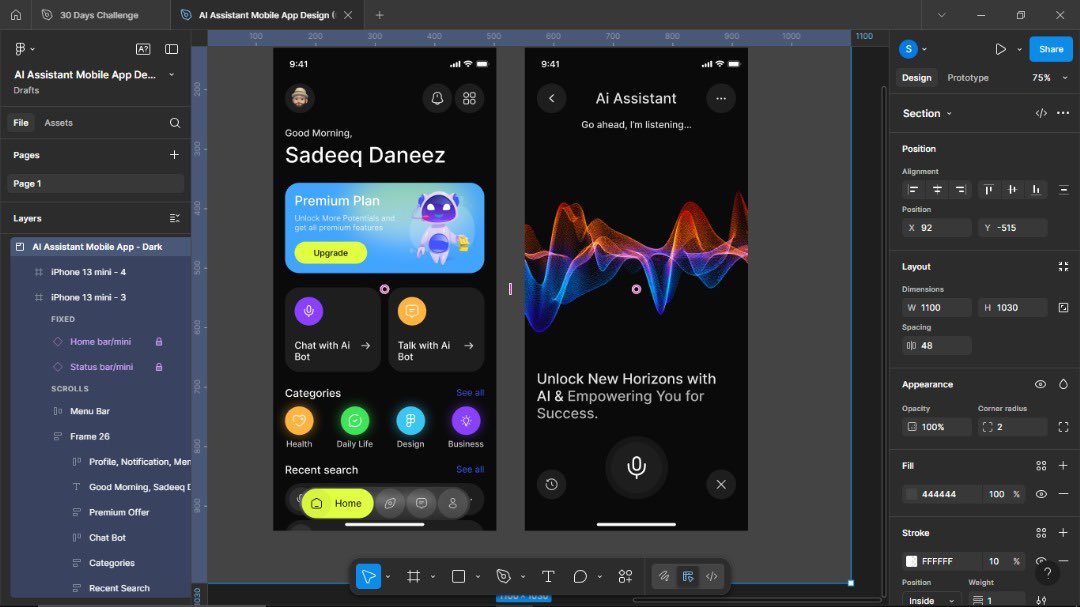This screenshot has width=1080, height=607.
Task: Open user avatar S dropdown chevron
Action: pyautogui.click(x=924, y=49)
